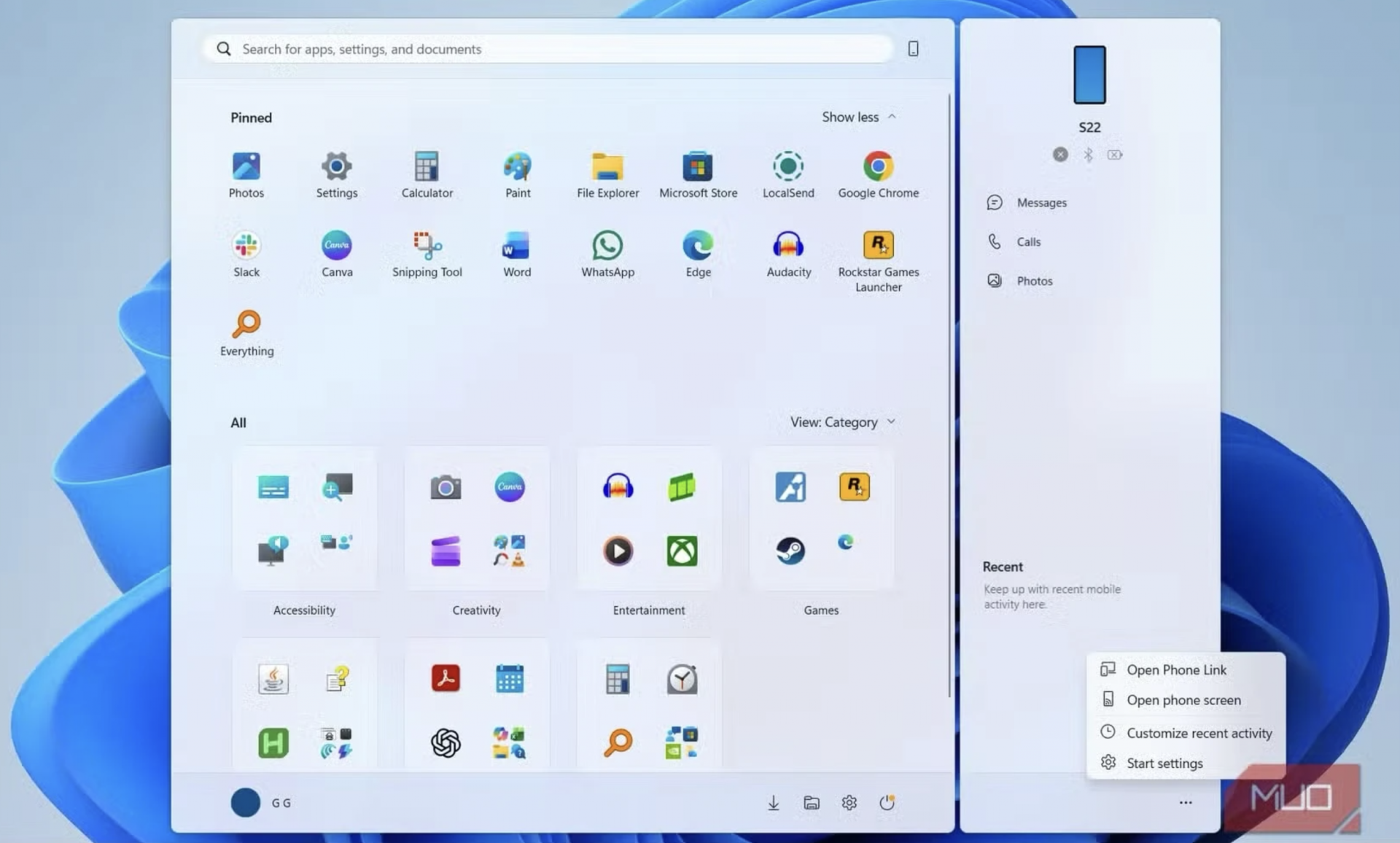This screenshot has width=1400, height=843.
Task: Open the View: Category dropdown
Action: [x=842, y=422]
